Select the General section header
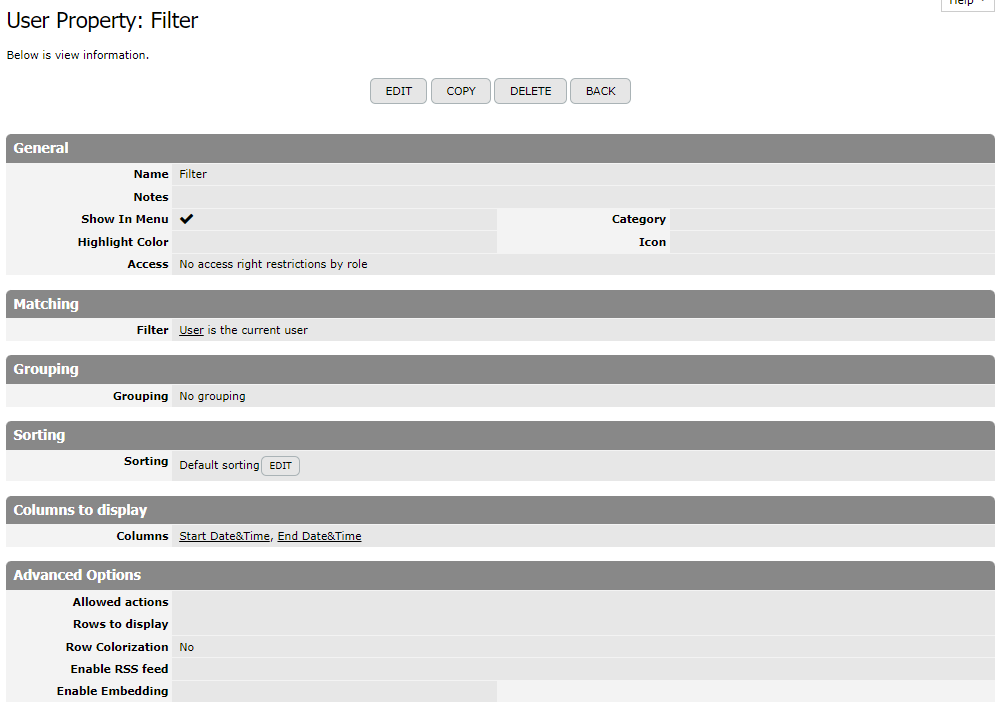The image size is (1004, 705). click(x=41, y=148)
